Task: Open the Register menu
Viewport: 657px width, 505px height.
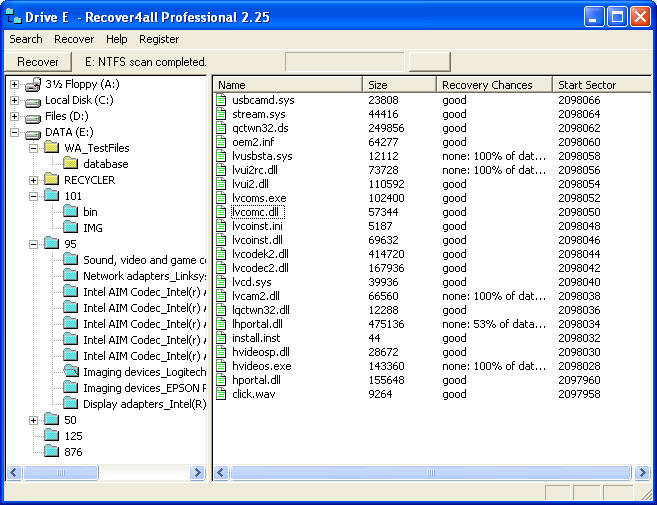Action: tap(159, 39)
